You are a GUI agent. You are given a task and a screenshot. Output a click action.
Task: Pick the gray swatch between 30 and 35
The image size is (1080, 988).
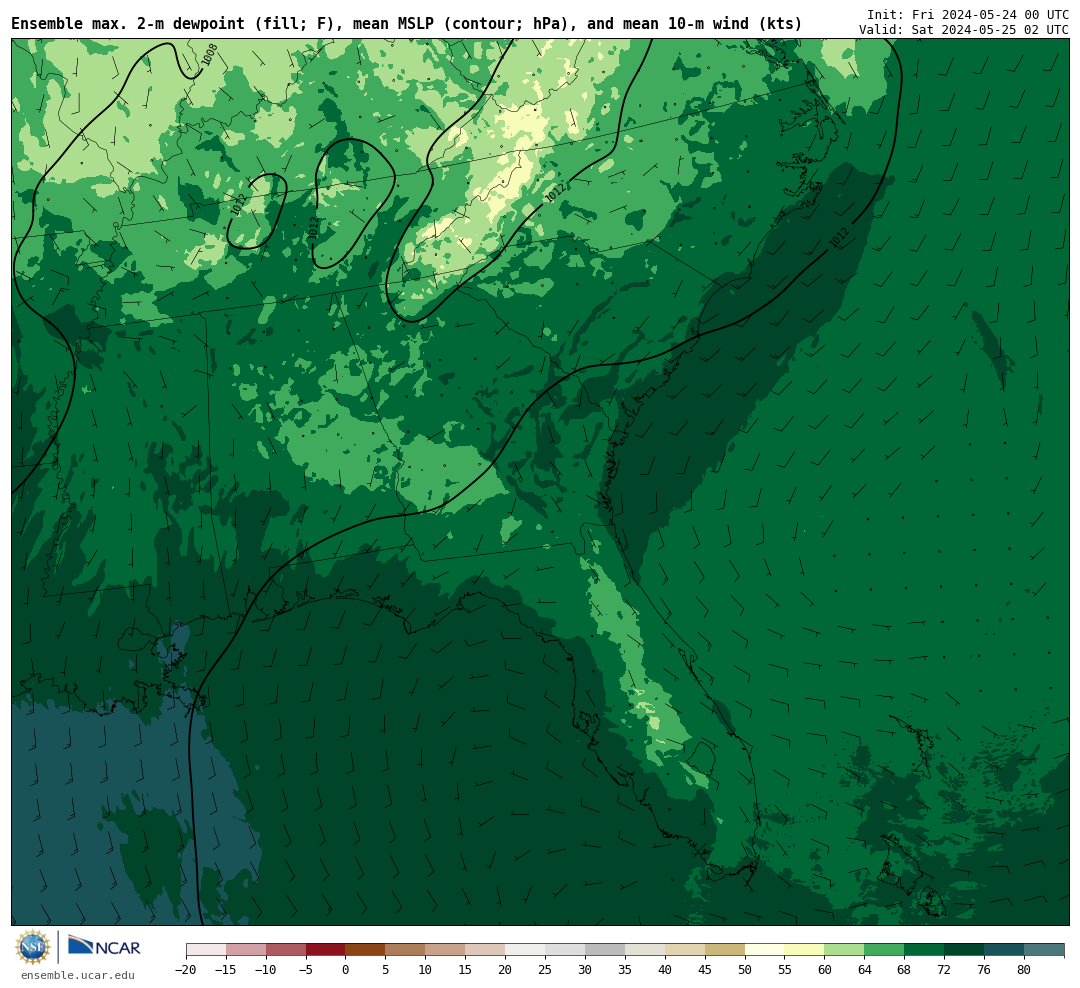pyautogui.click(x=605, y=950)
